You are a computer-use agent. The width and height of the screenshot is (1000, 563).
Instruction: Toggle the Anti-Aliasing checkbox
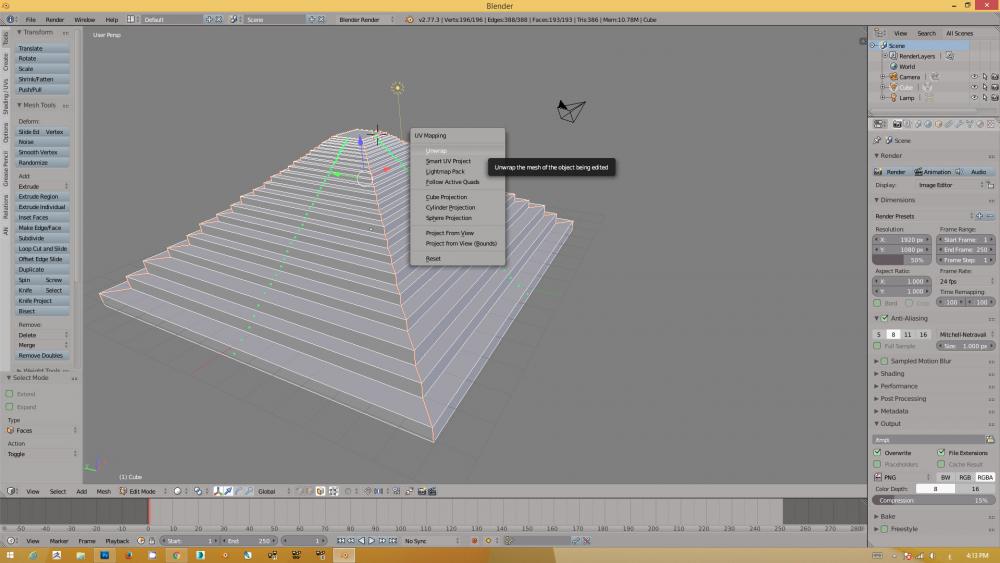884,318
